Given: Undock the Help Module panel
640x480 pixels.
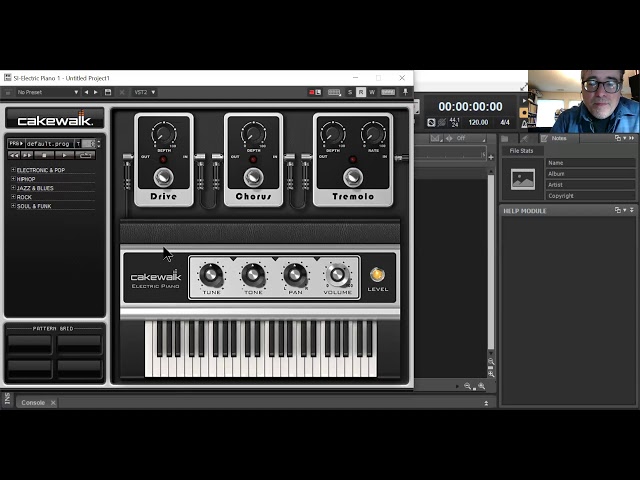Looking at the screenshot, I should click(618, 210).
